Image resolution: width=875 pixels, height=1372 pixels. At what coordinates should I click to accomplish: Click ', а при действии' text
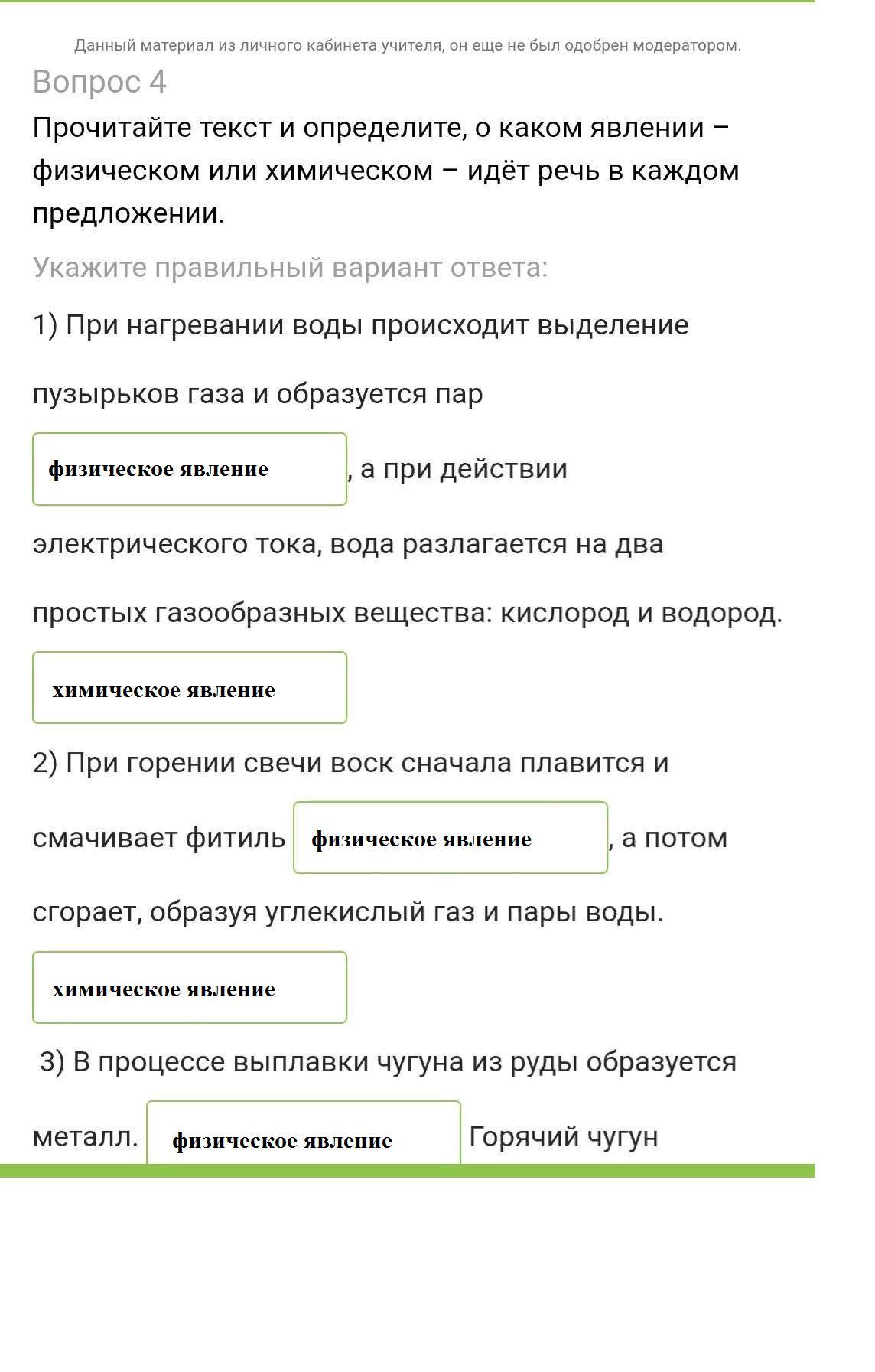coord(457,469)
